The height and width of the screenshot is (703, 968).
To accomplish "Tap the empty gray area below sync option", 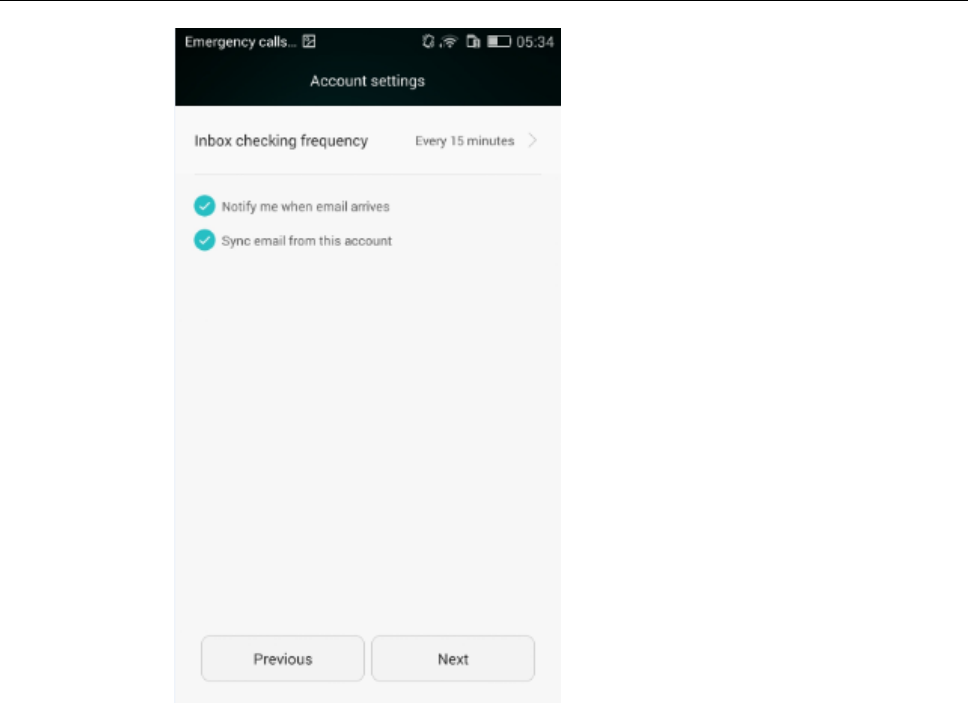I will (x=368, y=432).
